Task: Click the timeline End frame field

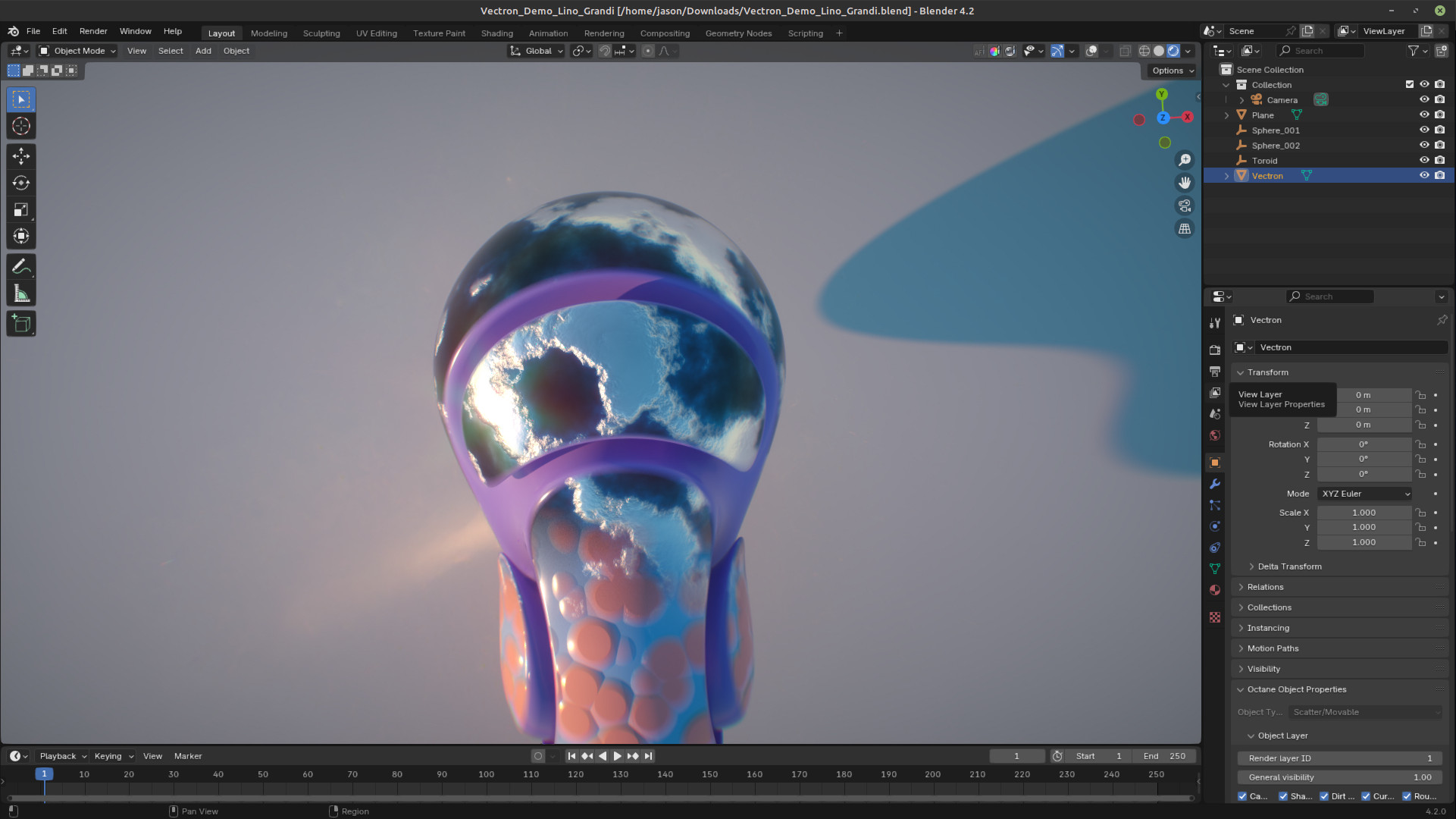Action: [x=1164, y=756]
